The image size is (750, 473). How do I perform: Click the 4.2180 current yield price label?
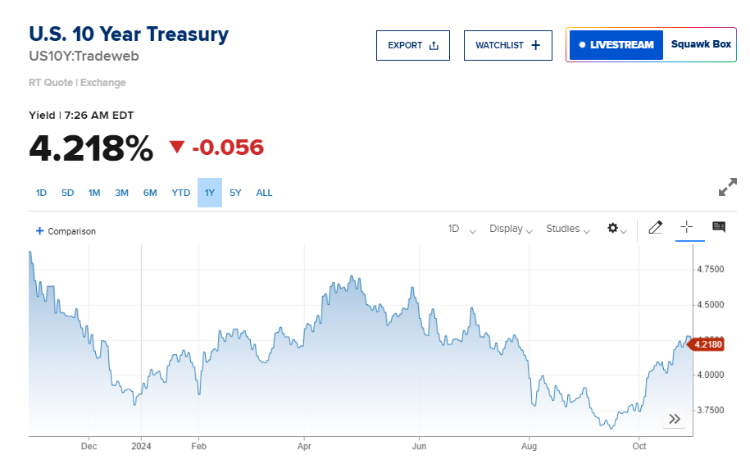pyautogui.click(x=707, y=345)
